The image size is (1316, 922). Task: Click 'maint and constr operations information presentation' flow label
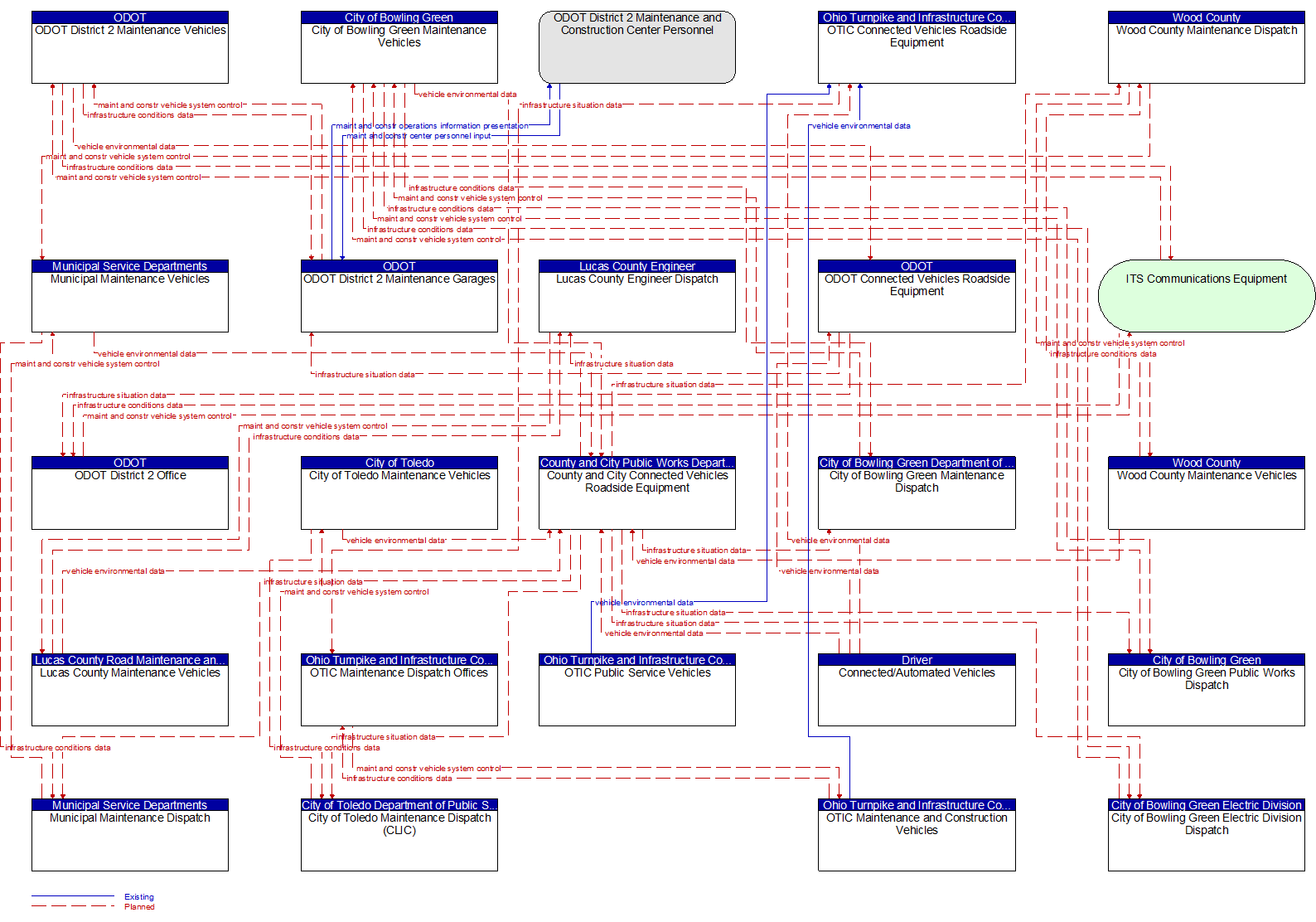(432, 126)
